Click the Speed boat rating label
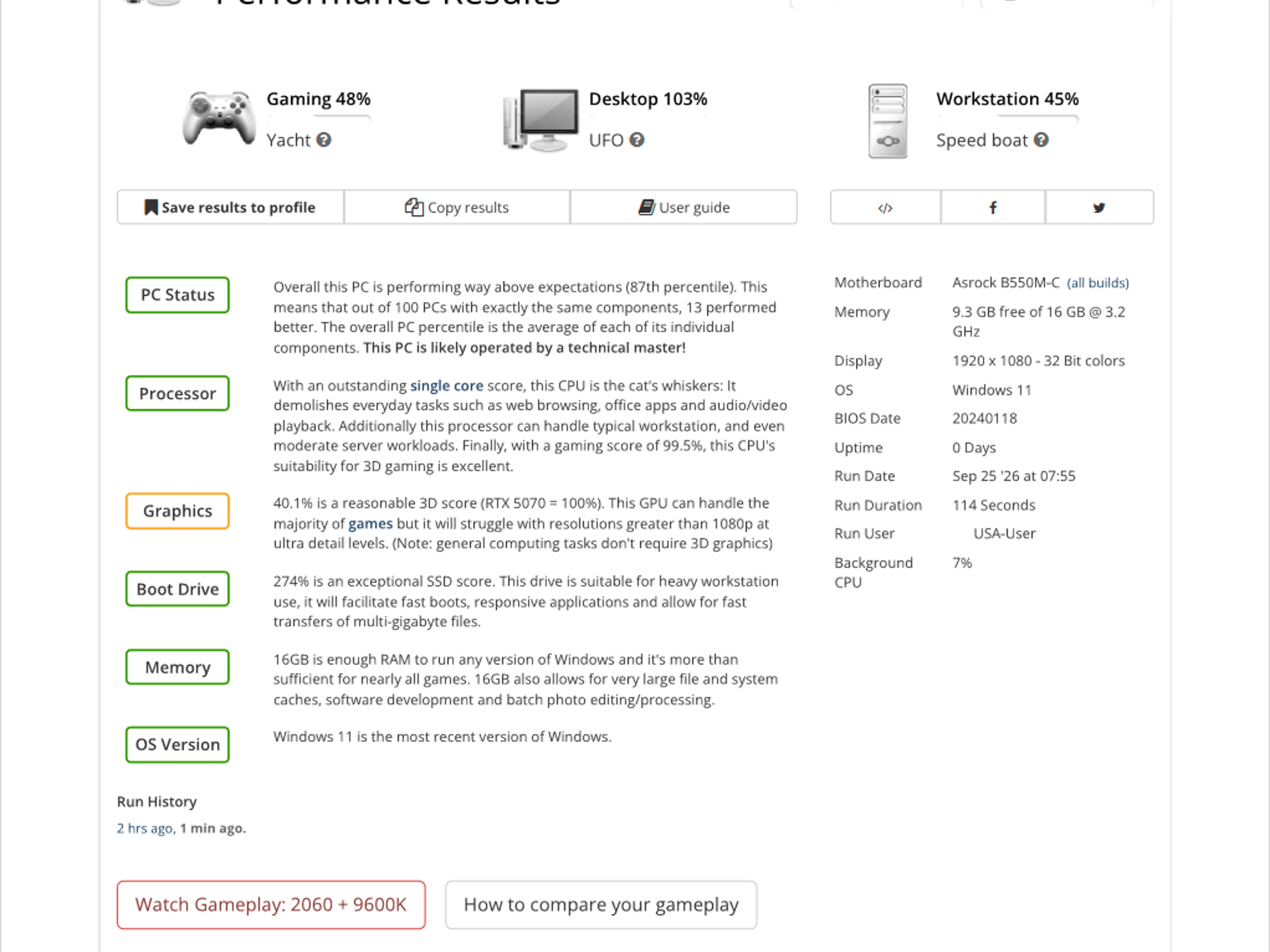This screenshot has width=1270, height=952. (x=982, y=141)
